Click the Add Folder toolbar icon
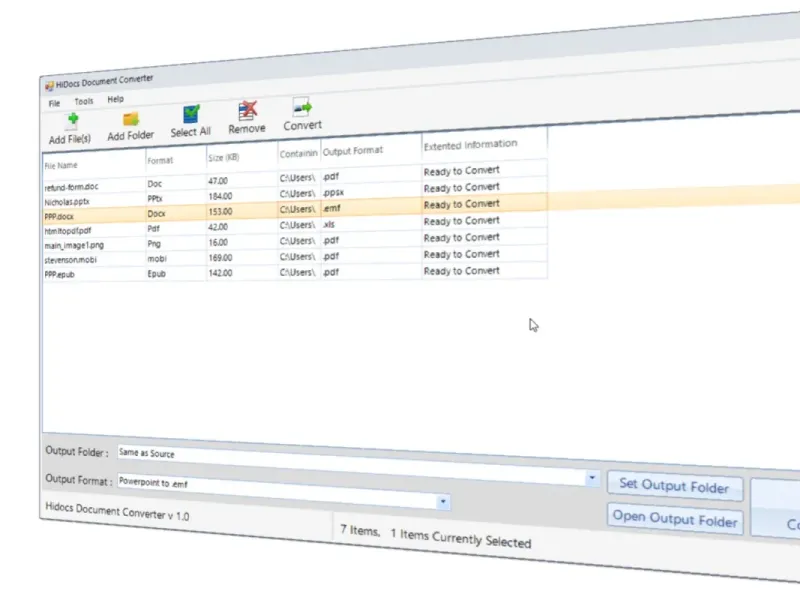This screenshot has height=600, width=800. click(131, 119)
